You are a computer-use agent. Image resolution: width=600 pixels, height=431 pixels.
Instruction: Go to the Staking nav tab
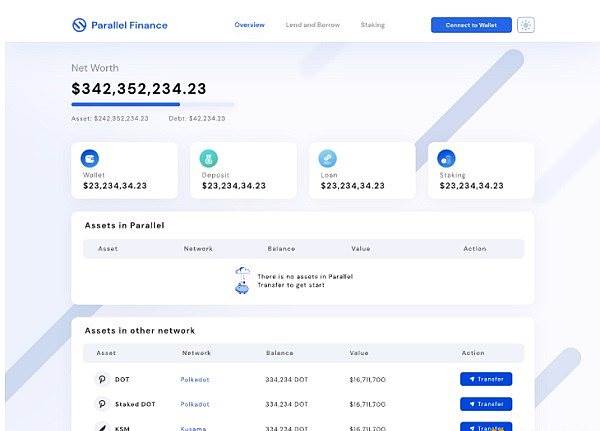coord(372,25)
